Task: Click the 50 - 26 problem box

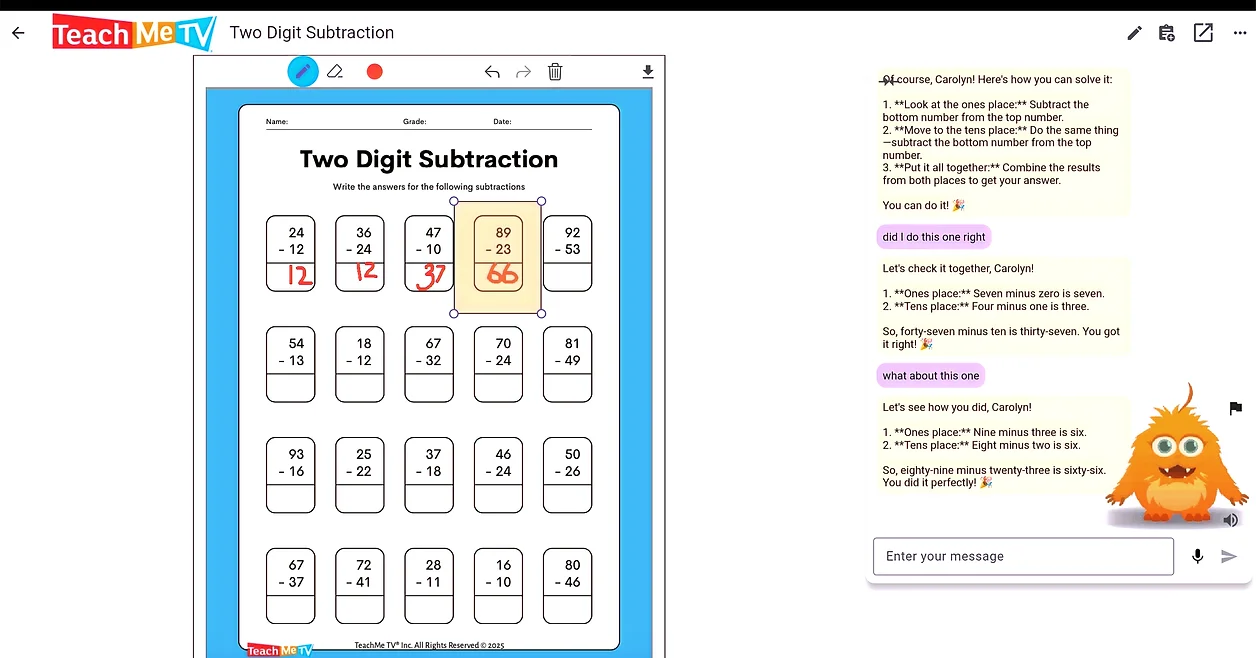Action: 567,475
